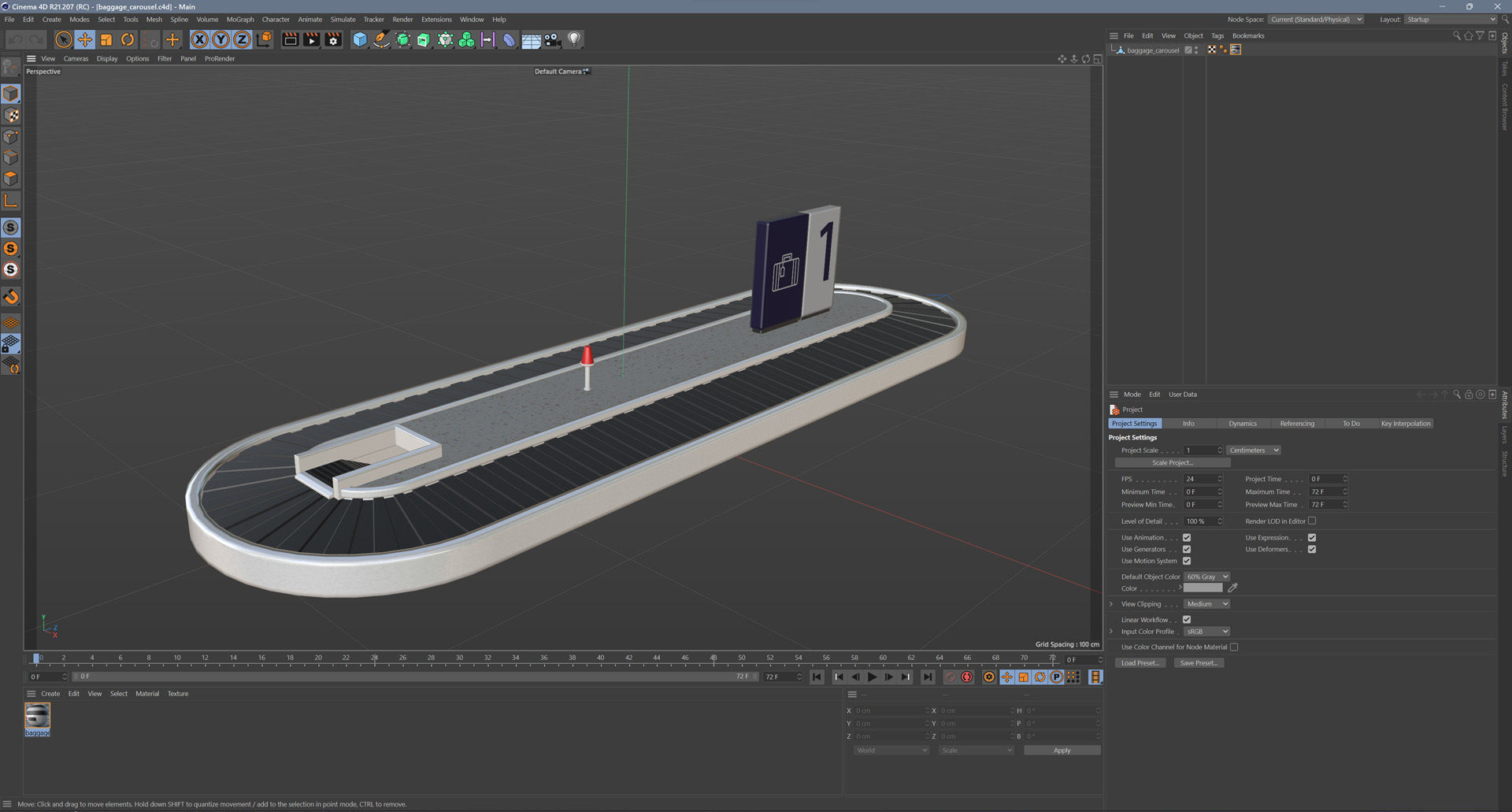Select the baggage_carousel object in Object Manager
Viewport: 1512px width, 812px height.
(x=1152, y=50)
